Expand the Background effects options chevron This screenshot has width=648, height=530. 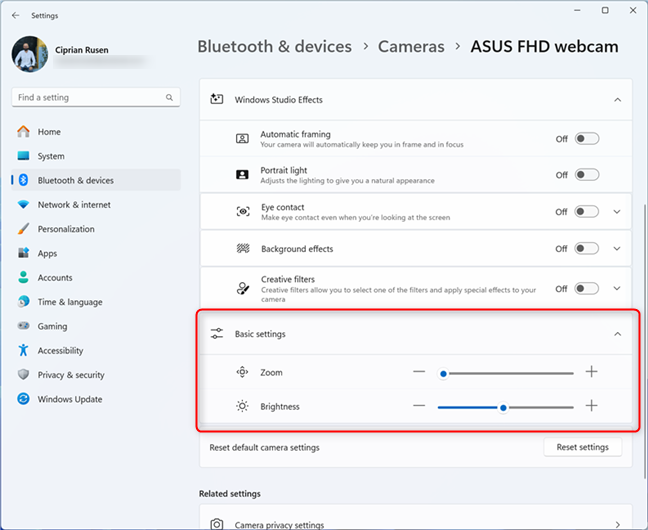pyautogui.click(x=617, y=248)
